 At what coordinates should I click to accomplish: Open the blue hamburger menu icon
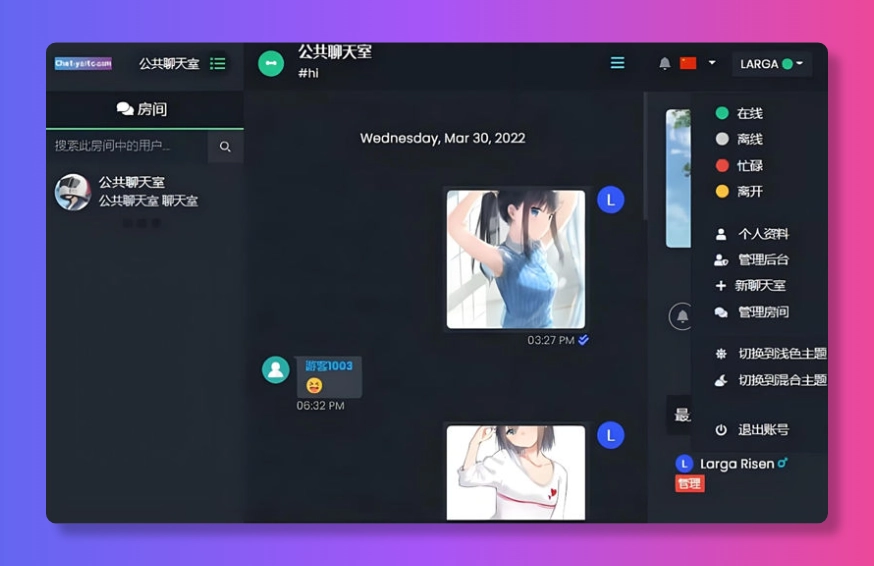617,62
